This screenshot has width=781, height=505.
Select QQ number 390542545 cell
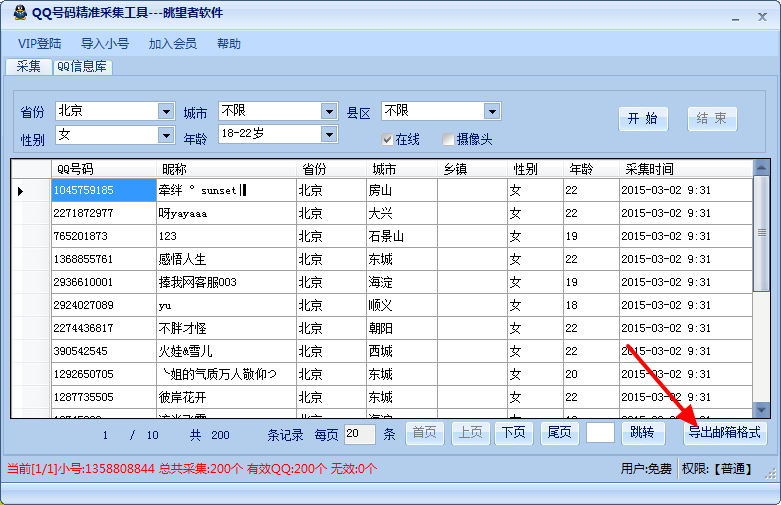point(104,351)
